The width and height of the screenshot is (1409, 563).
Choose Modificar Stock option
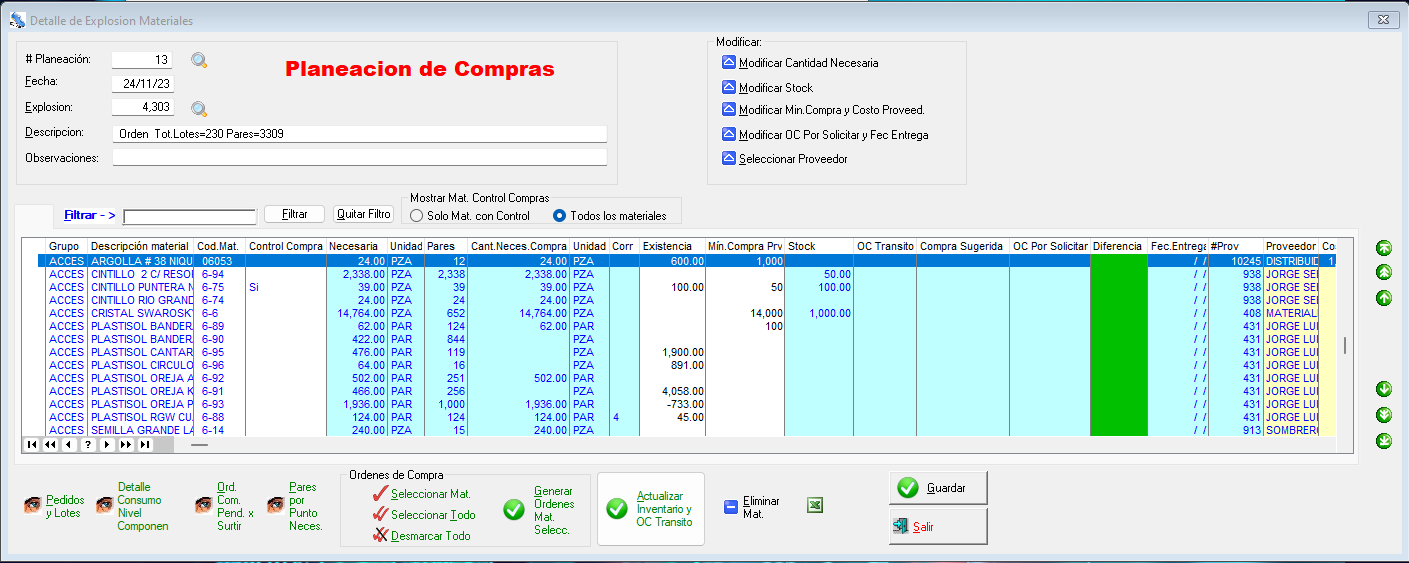767,88
